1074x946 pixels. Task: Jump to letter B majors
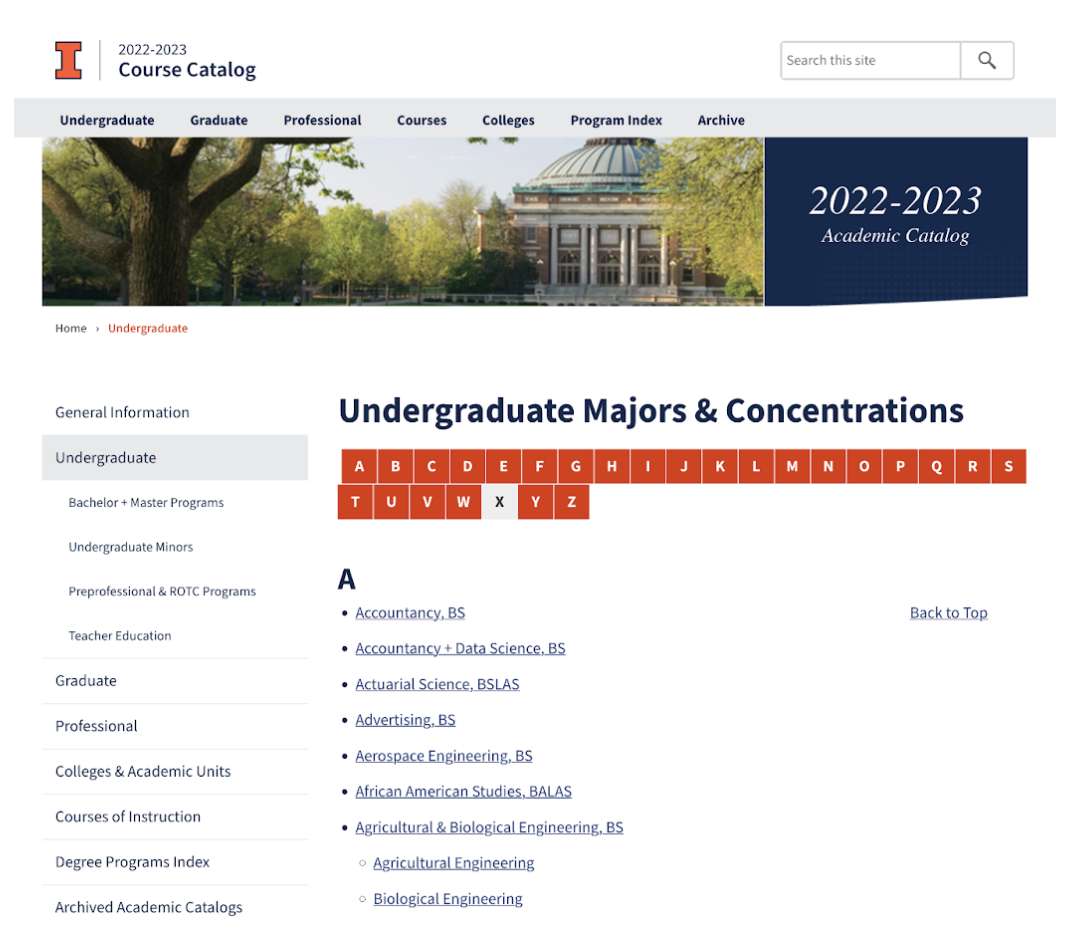[395, 466]
